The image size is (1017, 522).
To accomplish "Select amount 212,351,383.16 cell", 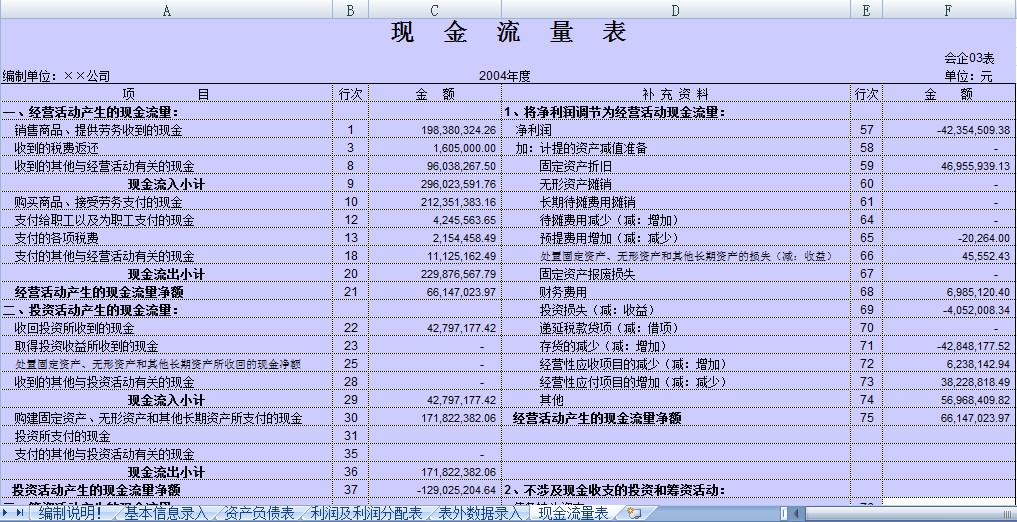I will (x=435, y=202).
